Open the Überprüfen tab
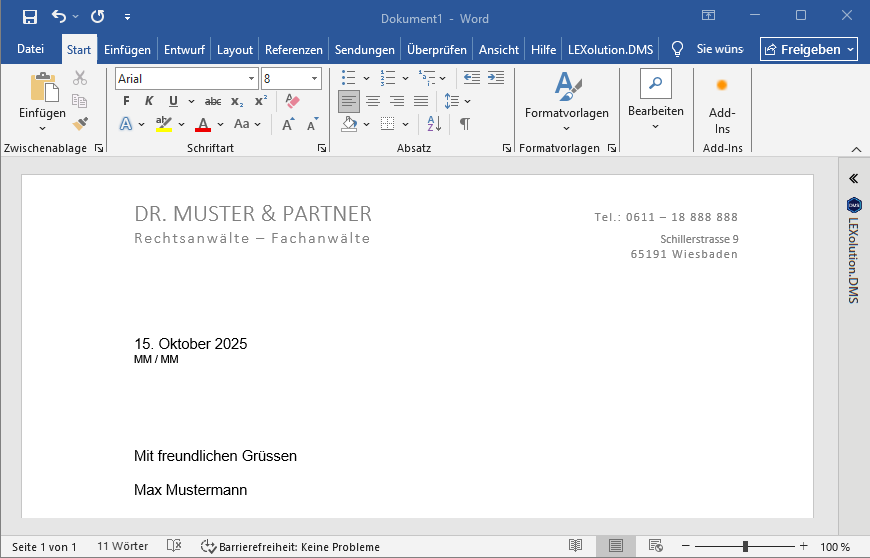870x558 pixels. [437, 50]
